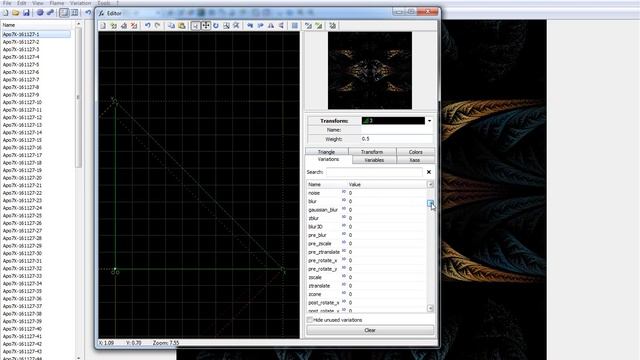Click the variations list scroll-down arrow
The width and height of the screenshot is (640, 360).
pos(430,308)
